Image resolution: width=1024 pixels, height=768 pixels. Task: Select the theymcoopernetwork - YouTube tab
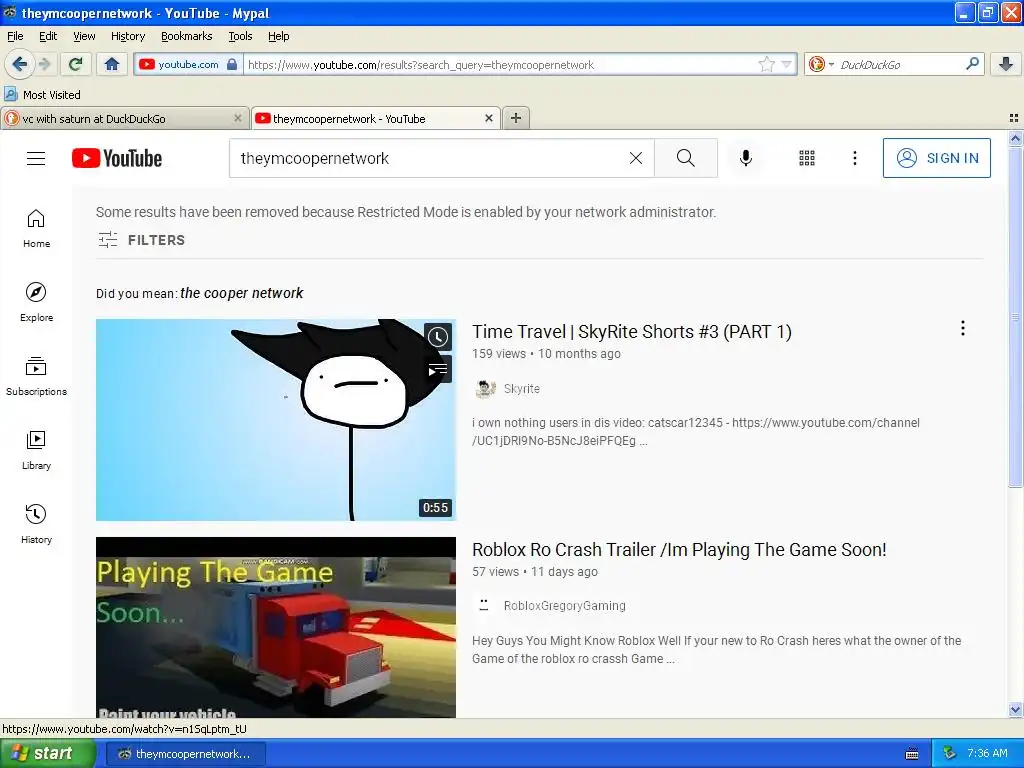point(376,118)
